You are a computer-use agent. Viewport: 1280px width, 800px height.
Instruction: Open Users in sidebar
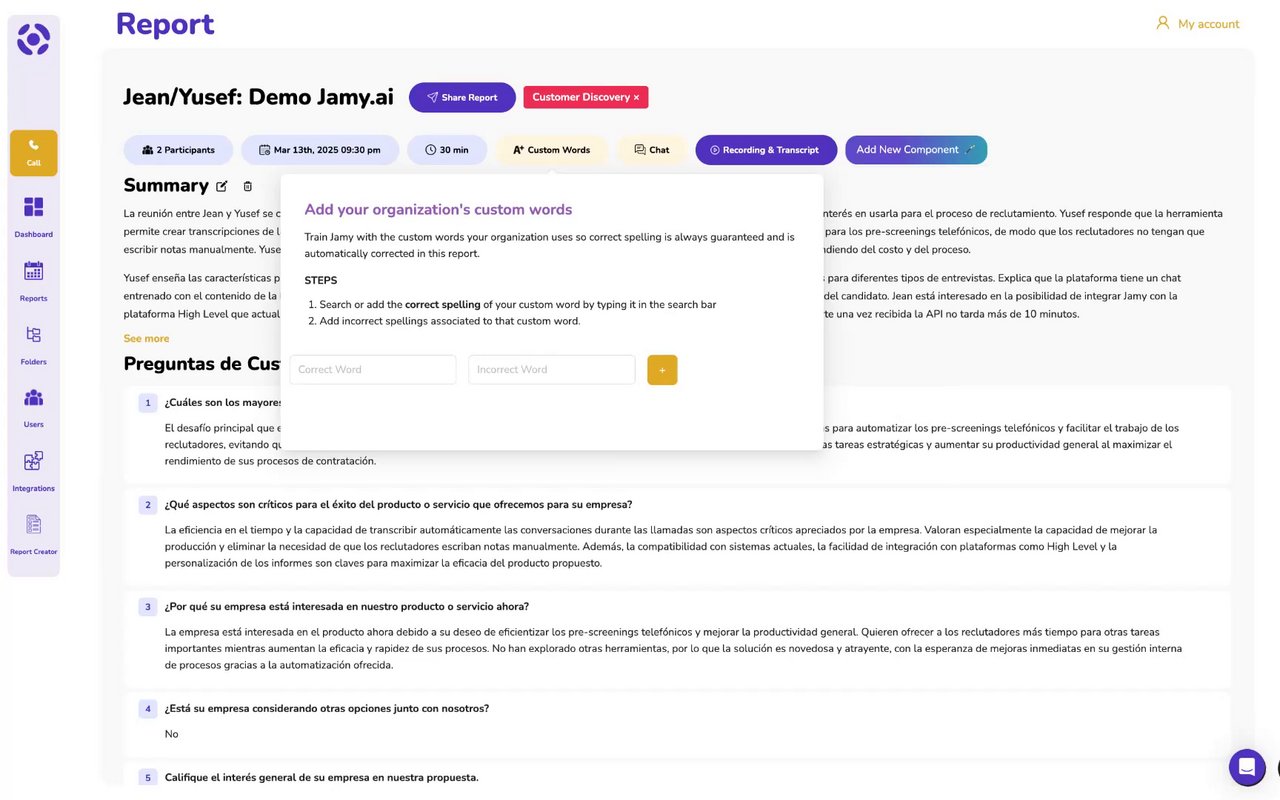tap(34, 408)
